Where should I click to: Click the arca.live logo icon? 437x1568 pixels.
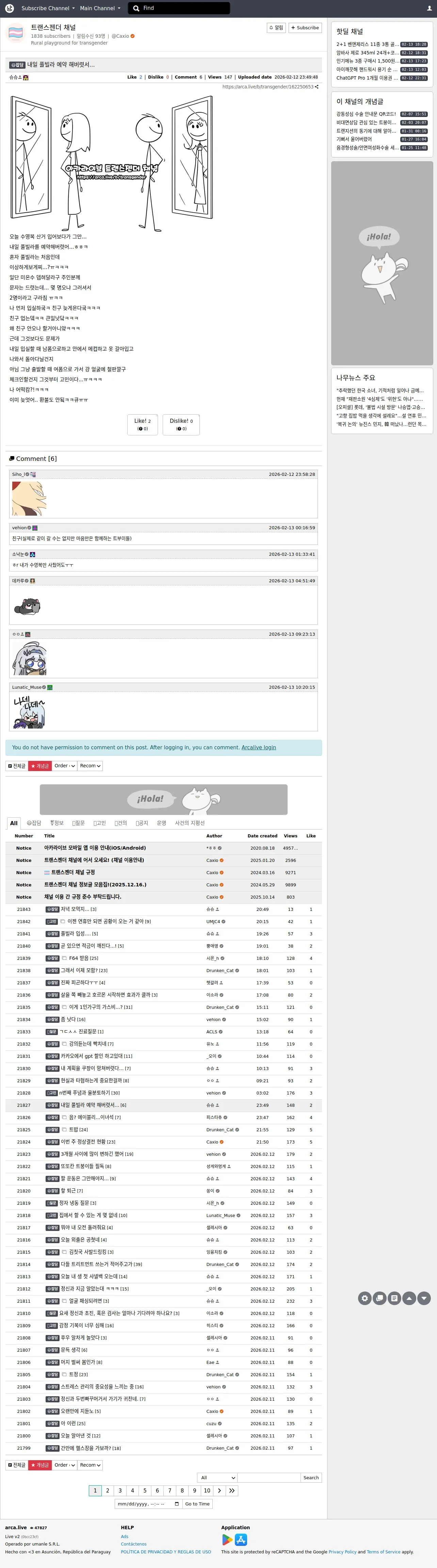click(10, 9)
